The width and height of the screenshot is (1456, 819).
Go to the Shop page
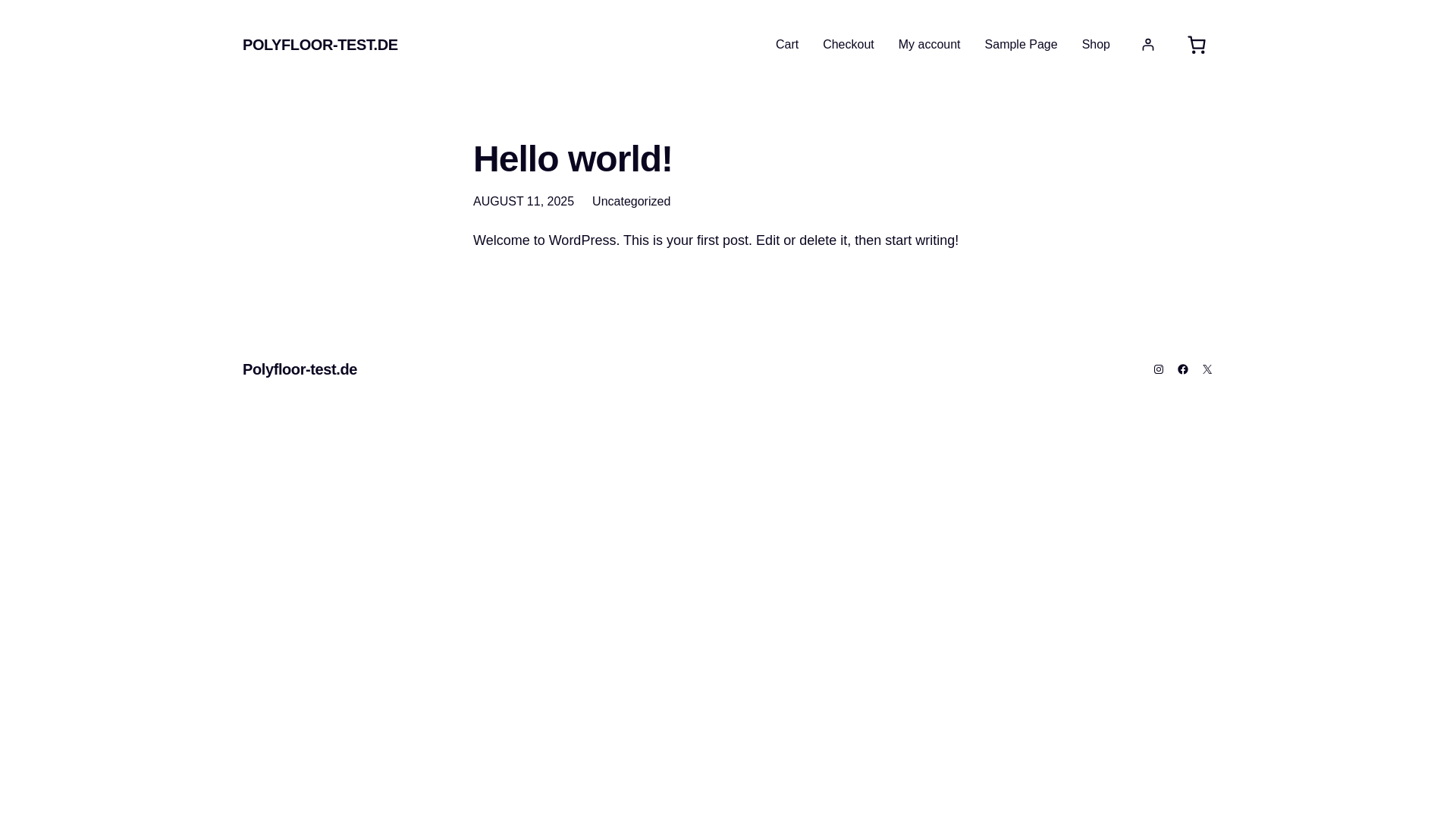1095,45
